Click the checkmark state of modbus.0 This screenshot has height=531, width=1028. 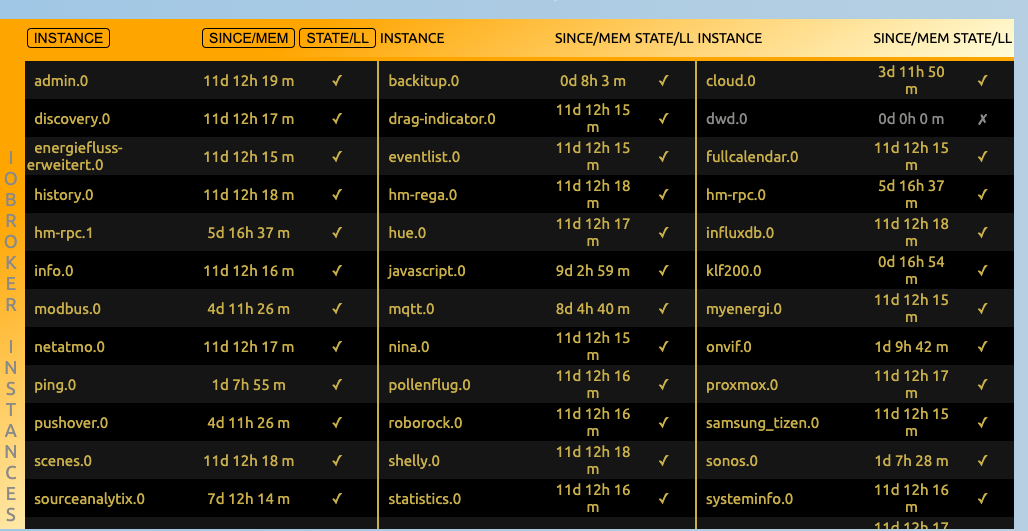337,309
